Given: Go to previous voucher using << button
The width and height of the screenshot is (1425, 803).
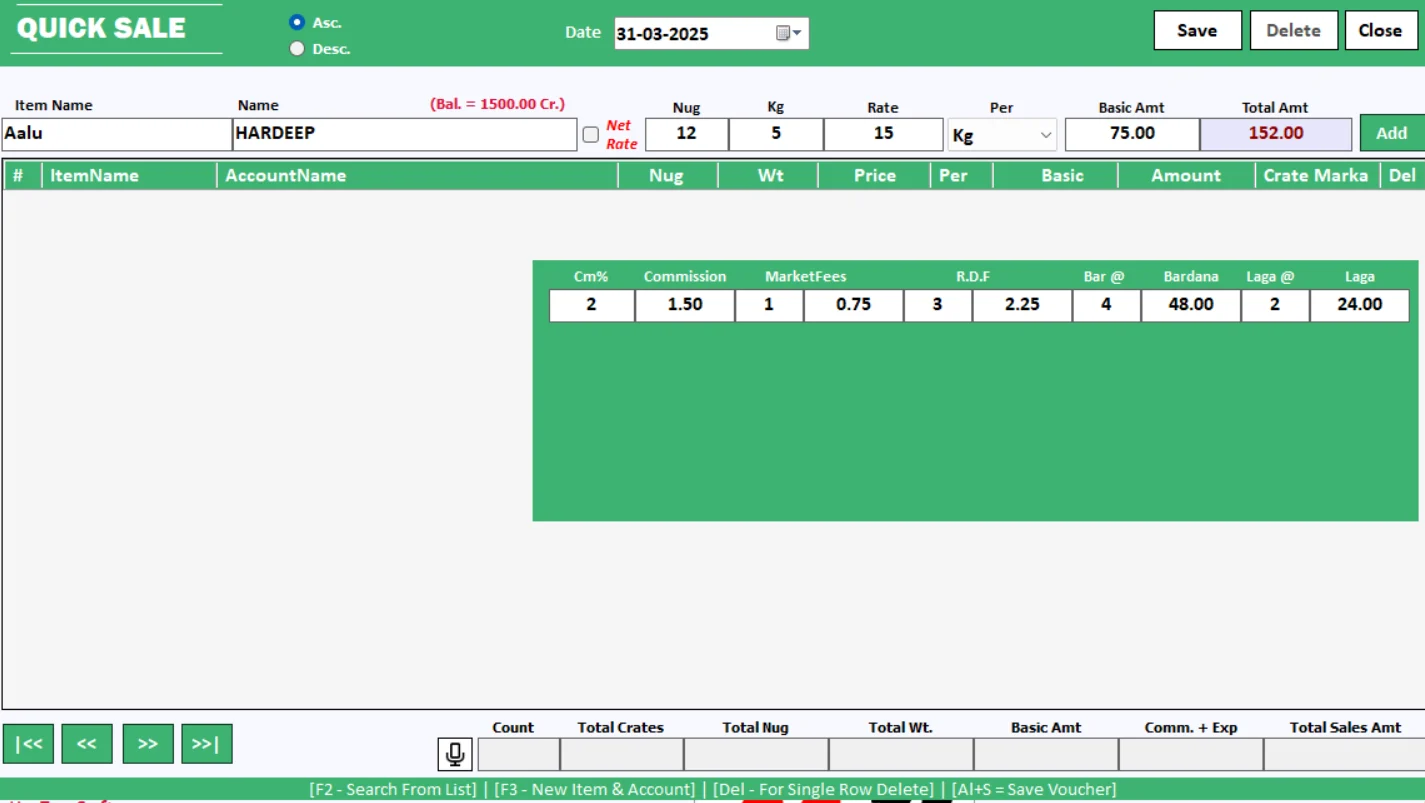Looking at the screenshot, I should [87, 744].
